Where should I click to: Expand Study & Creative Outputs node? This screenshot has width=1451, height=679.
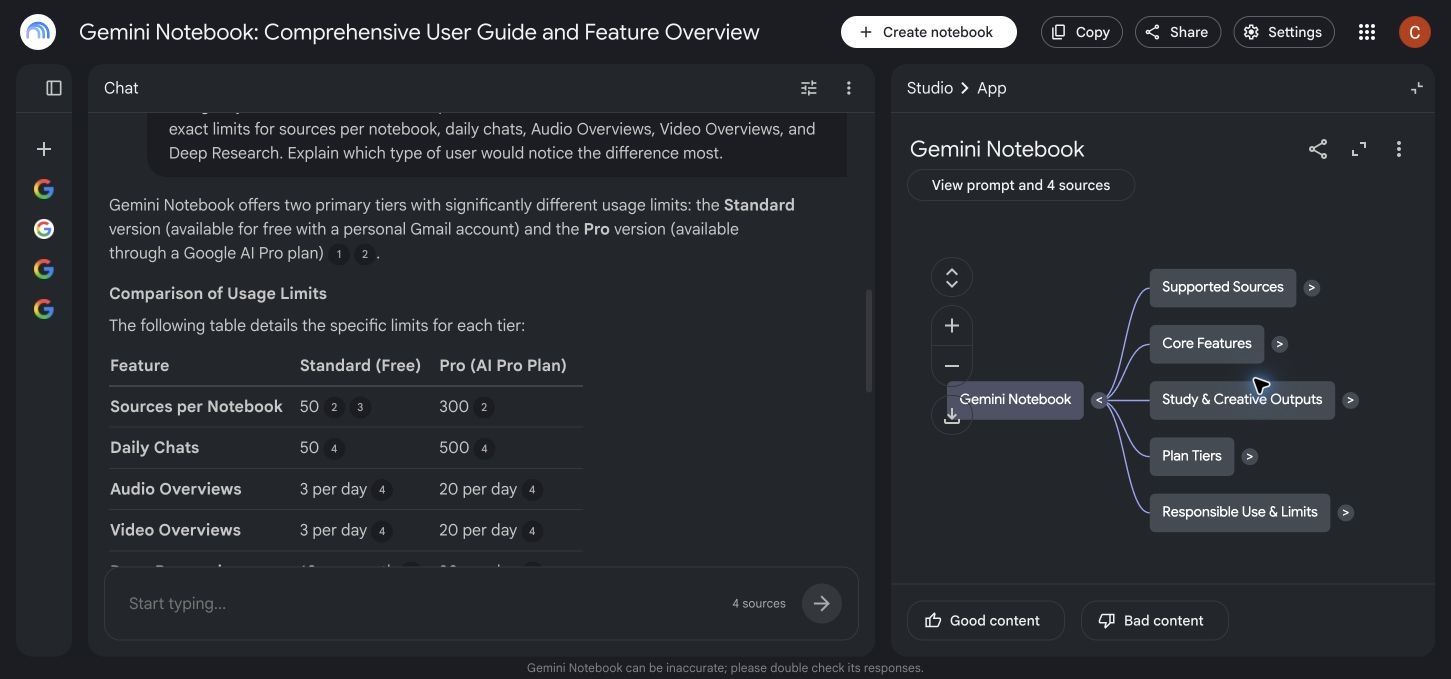pos(1350,400)
